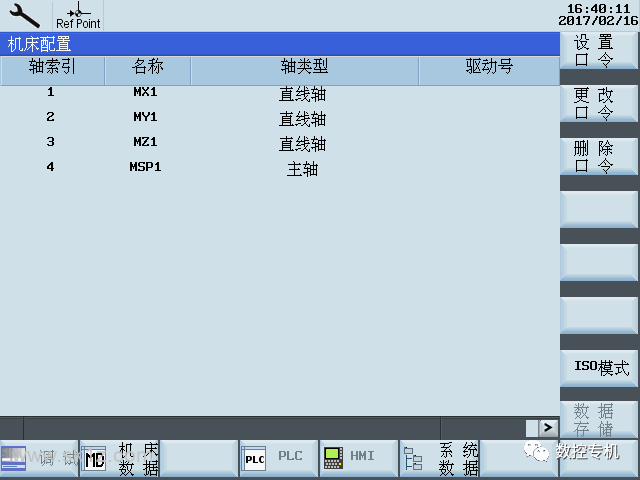This screenshot has height=480, width=640.
Task: Select the MZ1 axis name cell
Action: click(145, 142)
